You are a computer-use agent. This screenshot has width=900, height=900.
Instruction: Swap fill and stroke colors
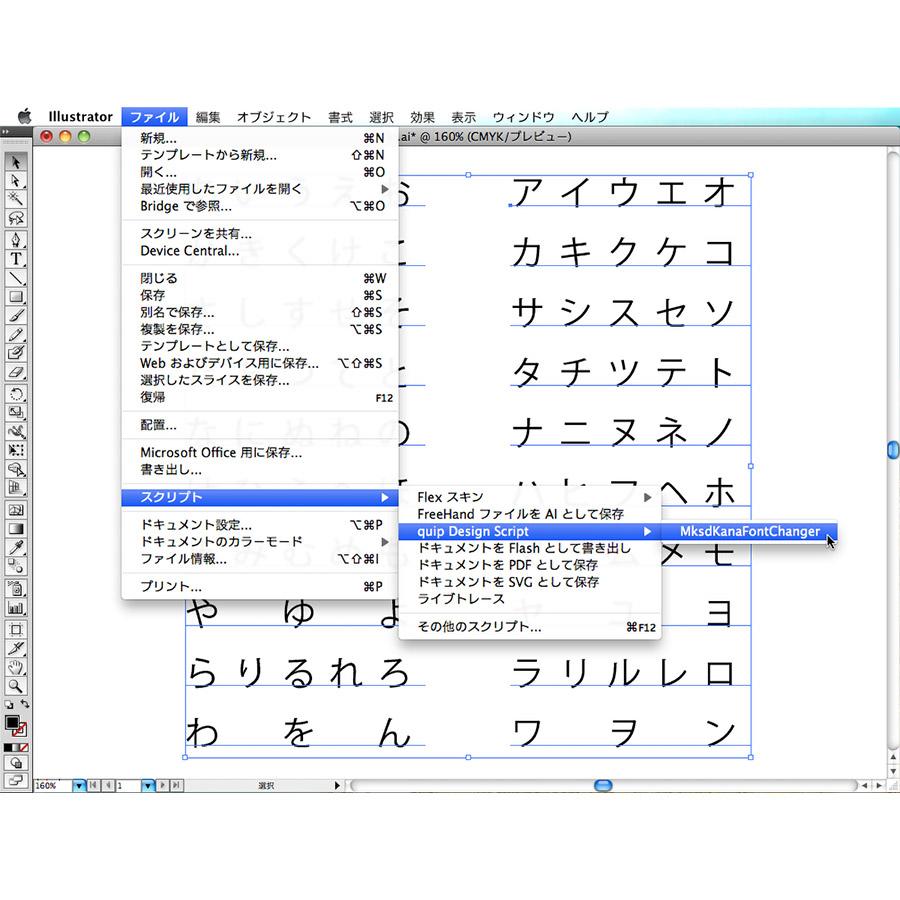click(24, 704)
